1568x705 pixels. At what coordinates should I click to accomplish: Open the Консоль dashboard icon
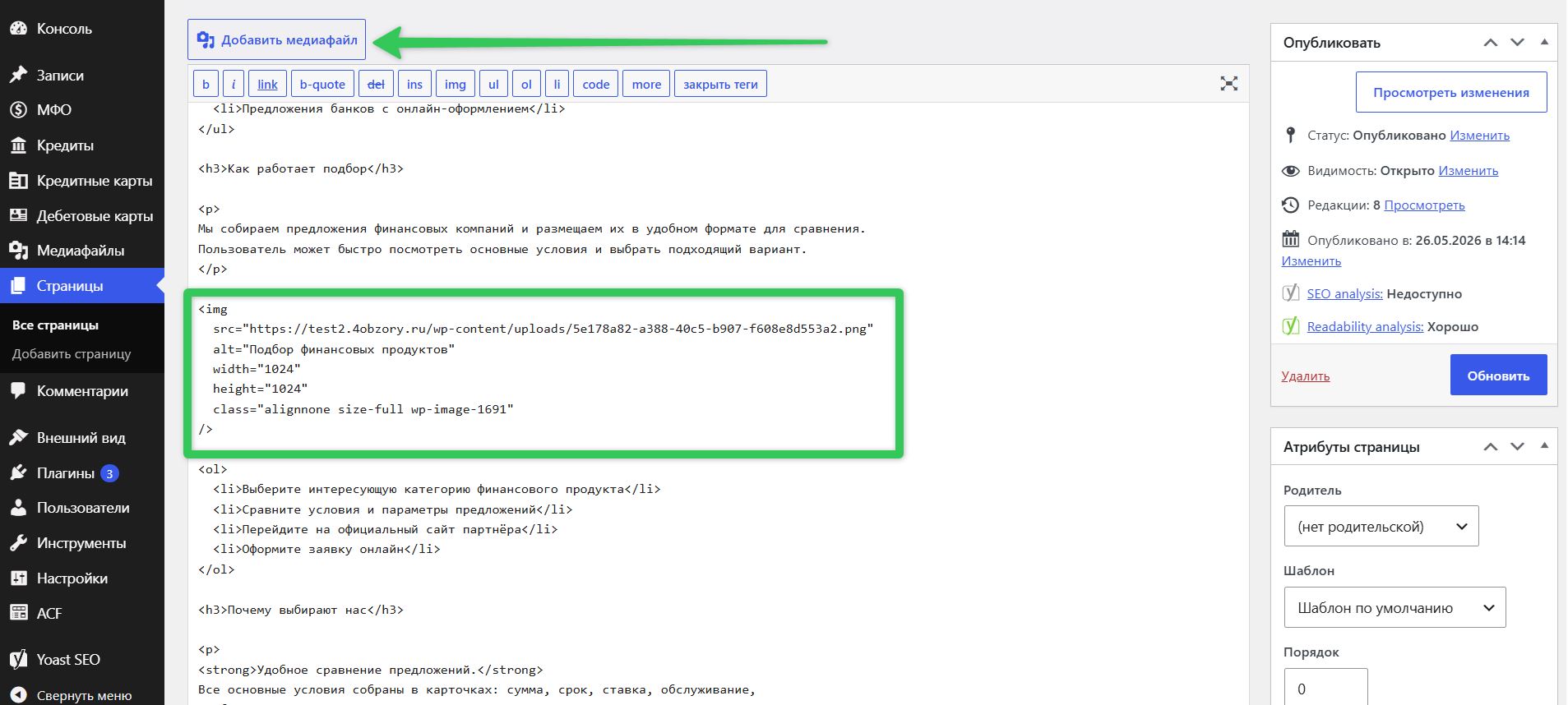click(18, 28)
